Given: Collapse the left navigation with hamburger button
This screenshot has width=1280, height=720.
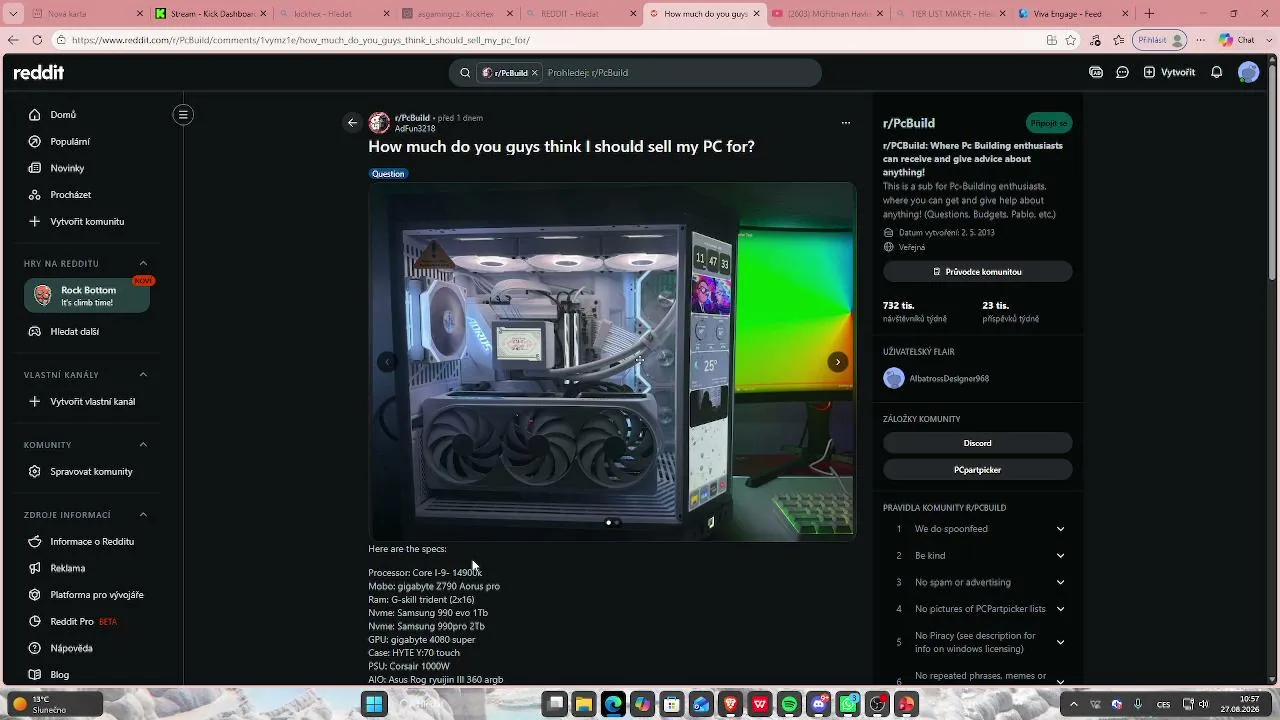Looking at the screenshot, I should pyautogui.click(x=183, y=115).
